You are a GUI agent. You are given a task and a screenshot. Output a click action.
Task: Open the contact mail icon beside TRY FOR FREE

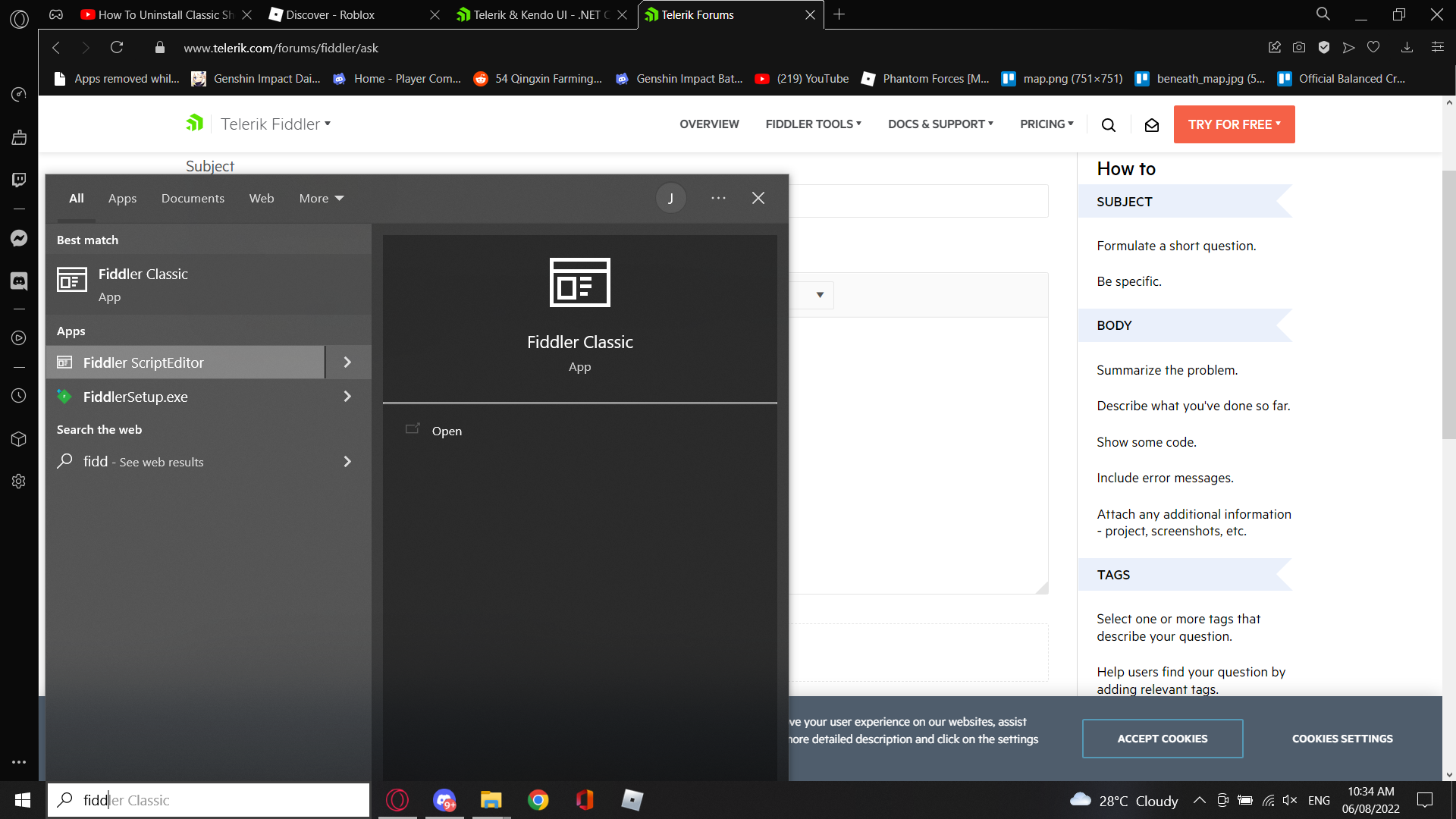click(1152, 124)
